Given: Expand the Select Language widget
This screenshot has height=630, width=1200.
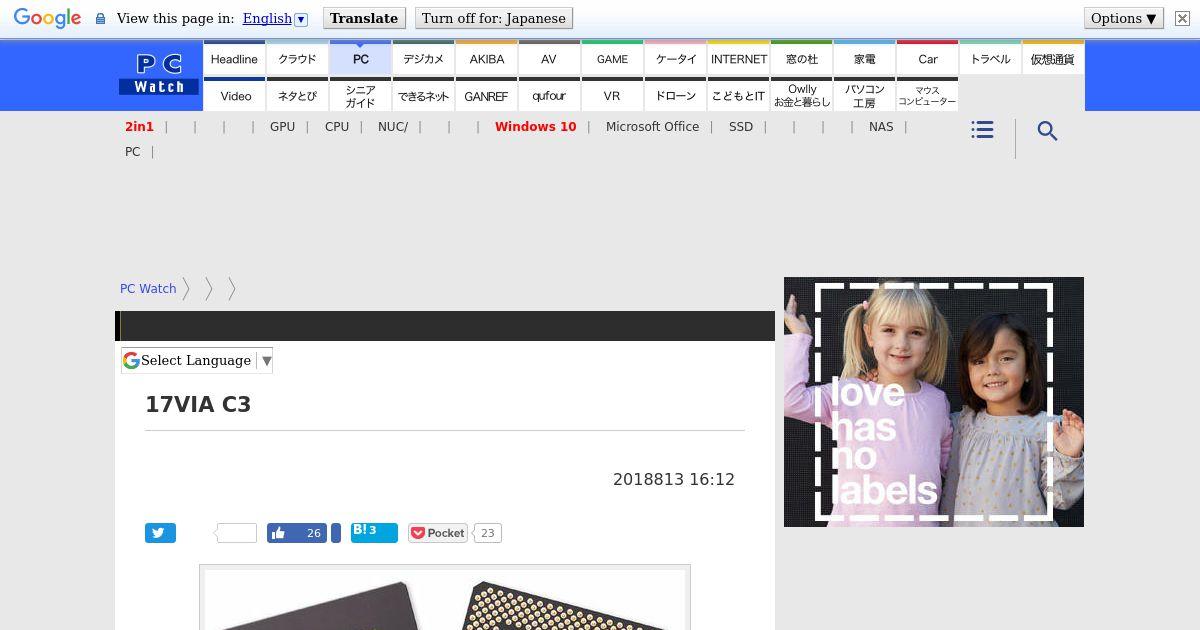Looking at the screenshot, I should (197, 361).
